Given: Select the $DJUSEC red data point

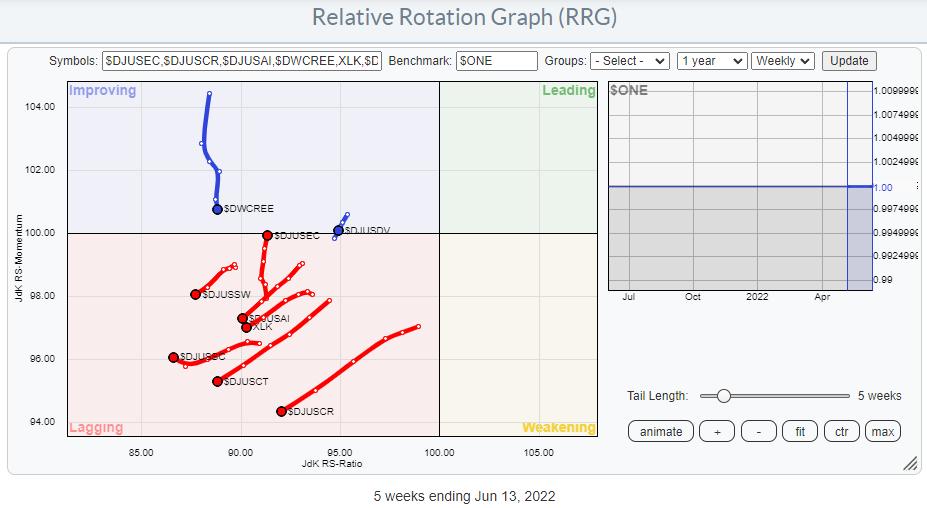Looking at the screenshot, I should pyautogui.click(x=267, y=235).
